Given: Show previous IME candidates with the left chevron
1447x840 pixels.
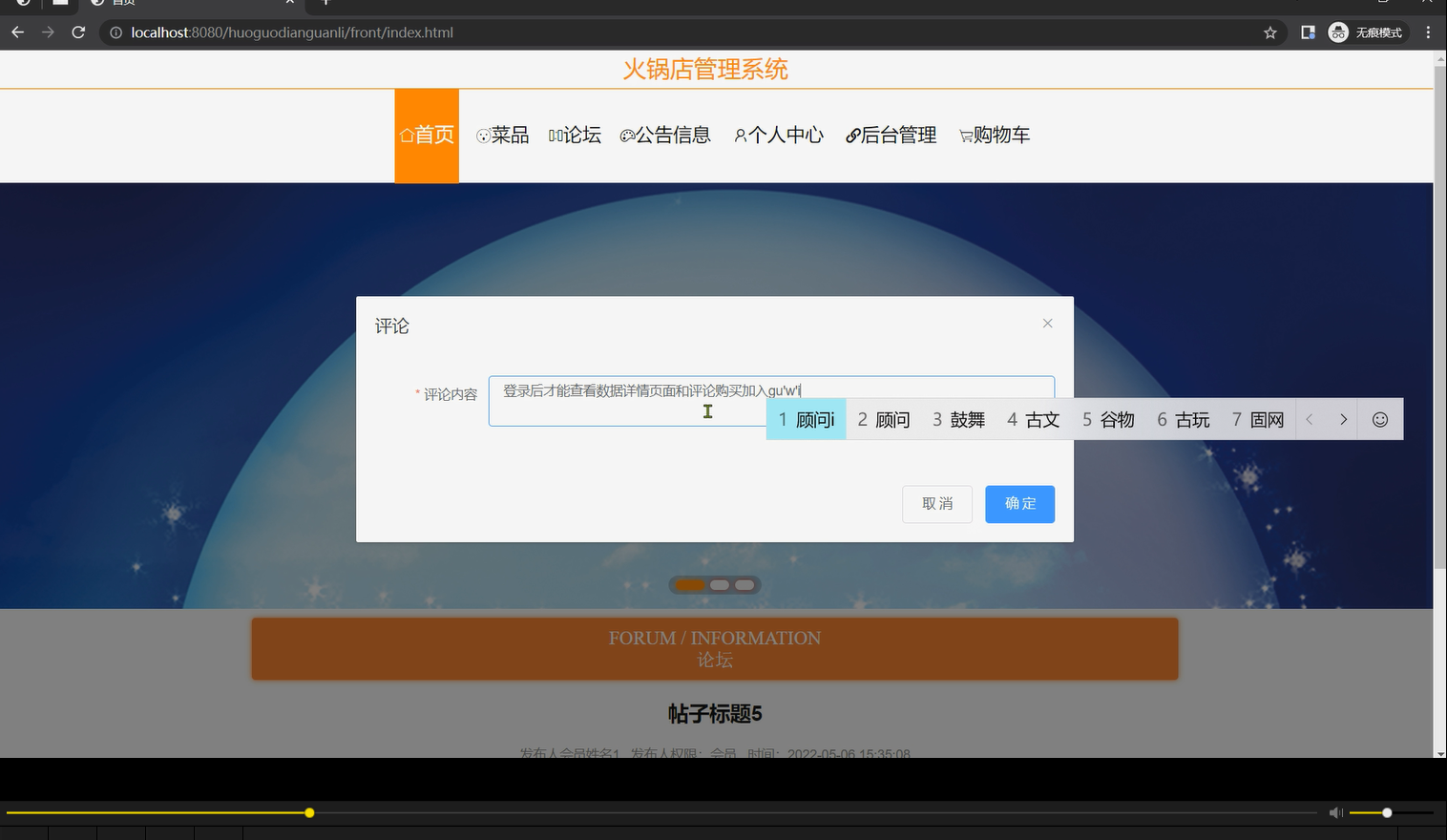Looking at the screenshot, I should coord(1309,418).
